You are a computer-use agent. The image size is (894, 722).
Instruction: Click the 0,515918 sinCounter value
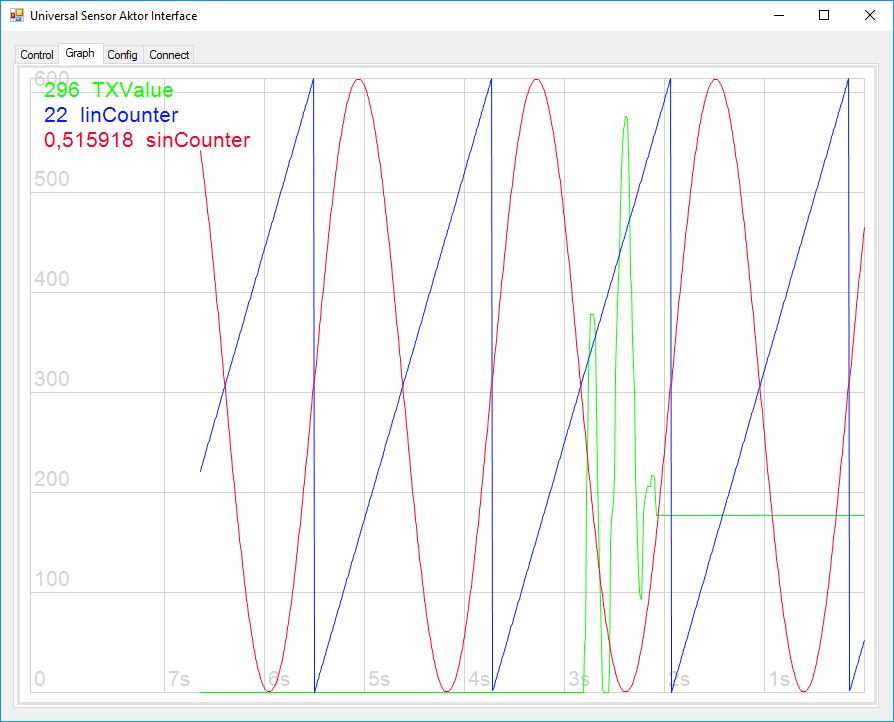tap(88, 140)
